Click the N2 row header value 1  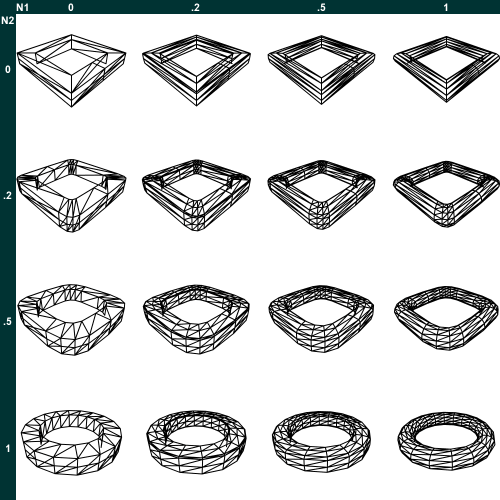[x=8, y=448]
